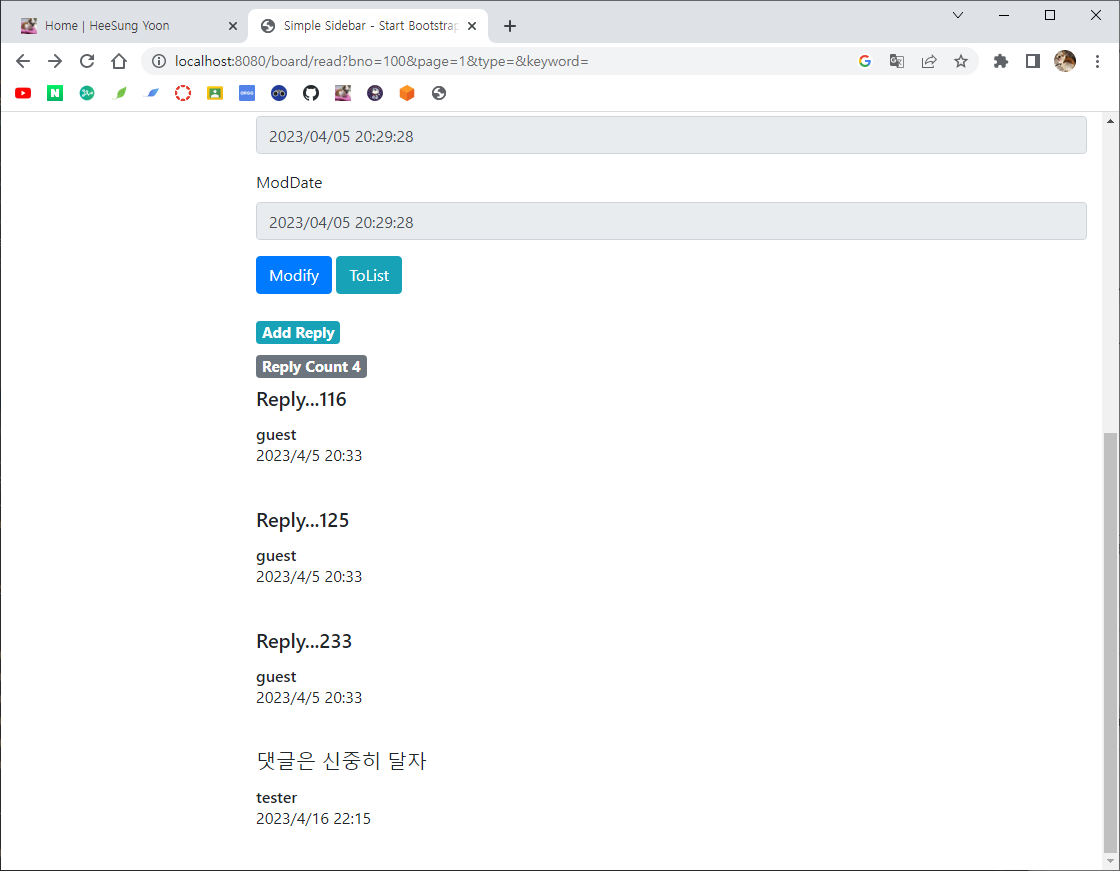Viewport: 1120px width, 871px height.
Task: Open the pink photo avatar bookmark
Action: [343, 93]
